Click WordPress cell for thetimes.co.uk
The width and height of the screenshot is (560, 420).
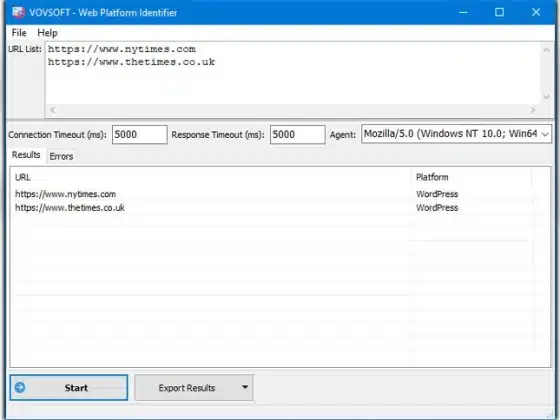[437, 208]
